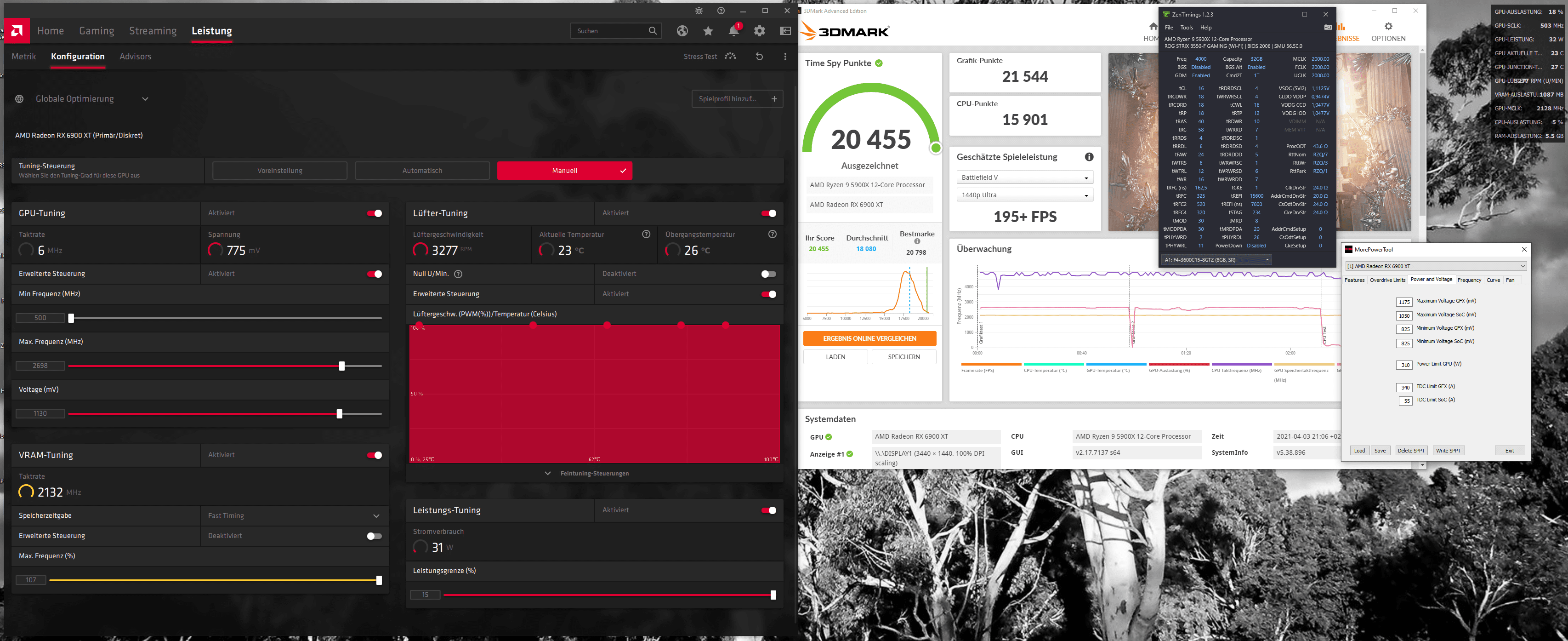Open MorePowerTool Curve tab
The image size is (1568, 641).
point(1493,280)
